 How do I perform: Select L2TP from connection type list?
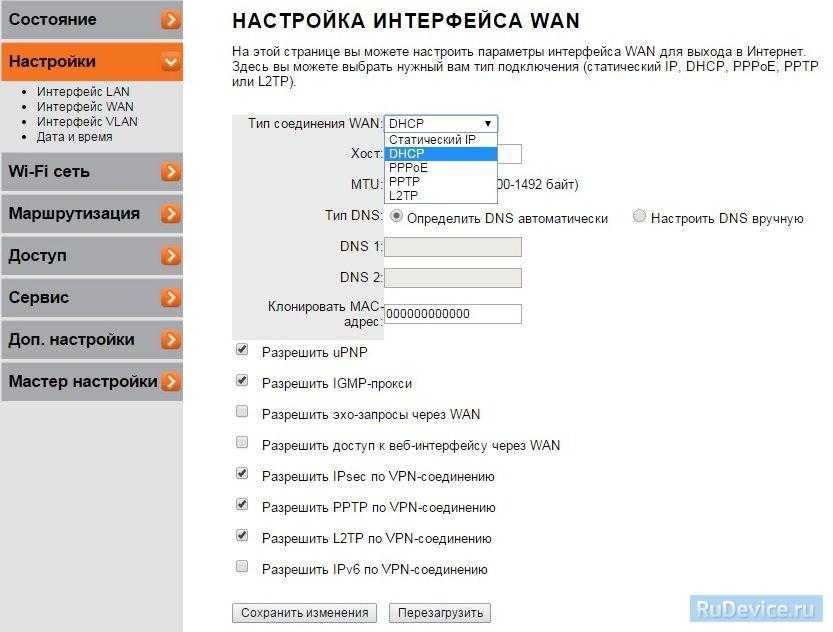[x=440, y=195]
